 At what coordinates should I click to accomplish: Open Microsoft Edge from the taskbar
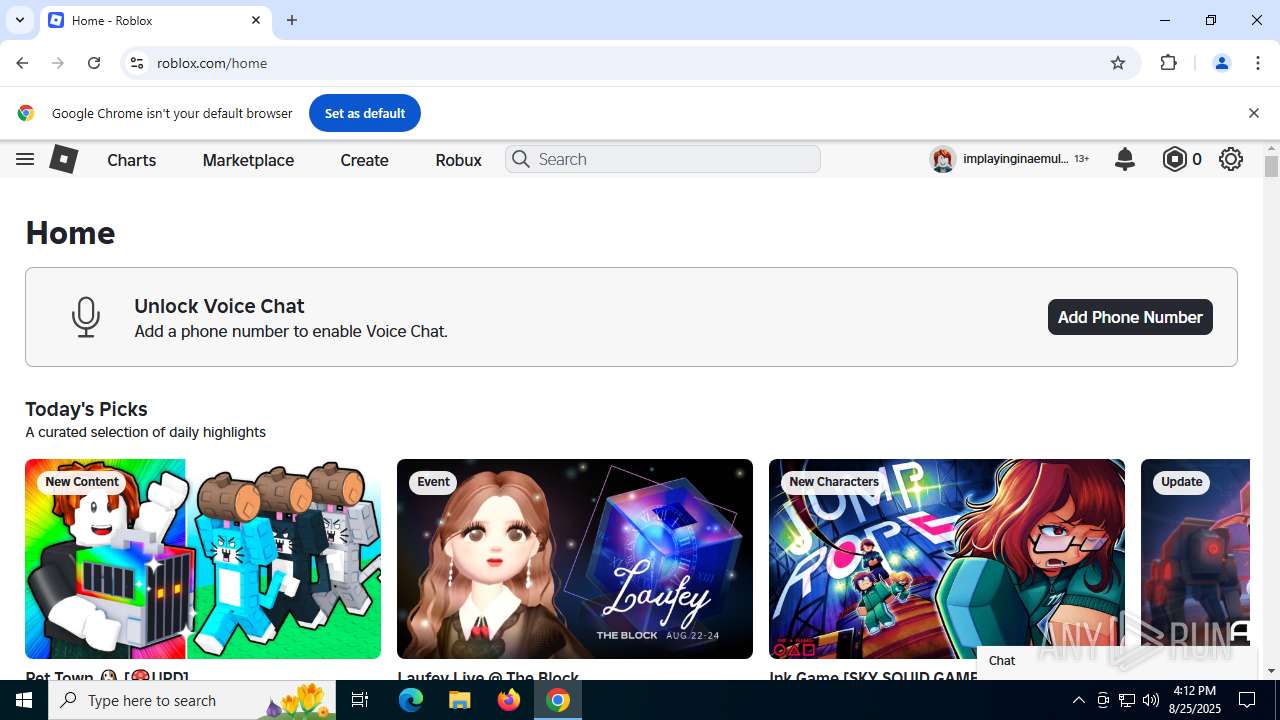(x=411, y=700)
